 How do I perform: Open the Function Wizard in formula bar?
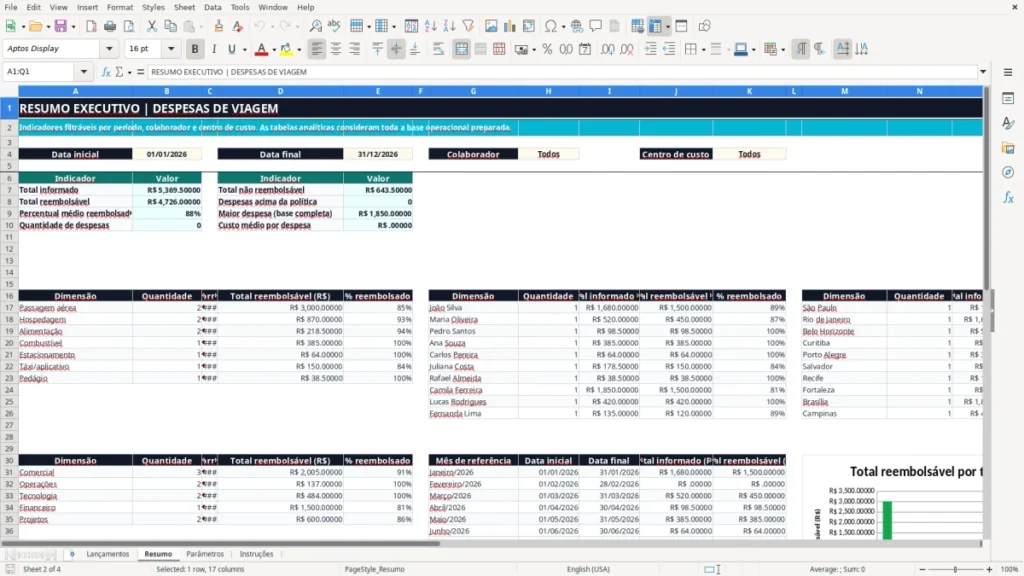106,72
